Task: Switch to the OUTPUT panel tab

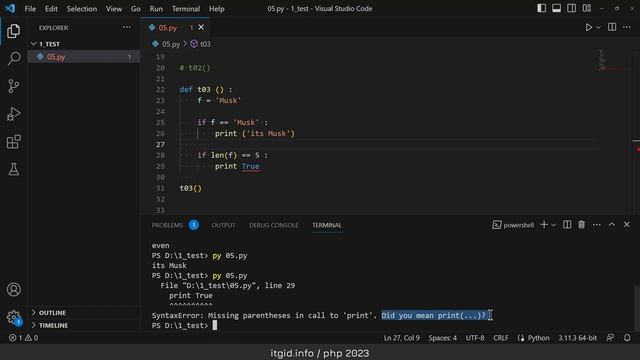Action: 223,225
